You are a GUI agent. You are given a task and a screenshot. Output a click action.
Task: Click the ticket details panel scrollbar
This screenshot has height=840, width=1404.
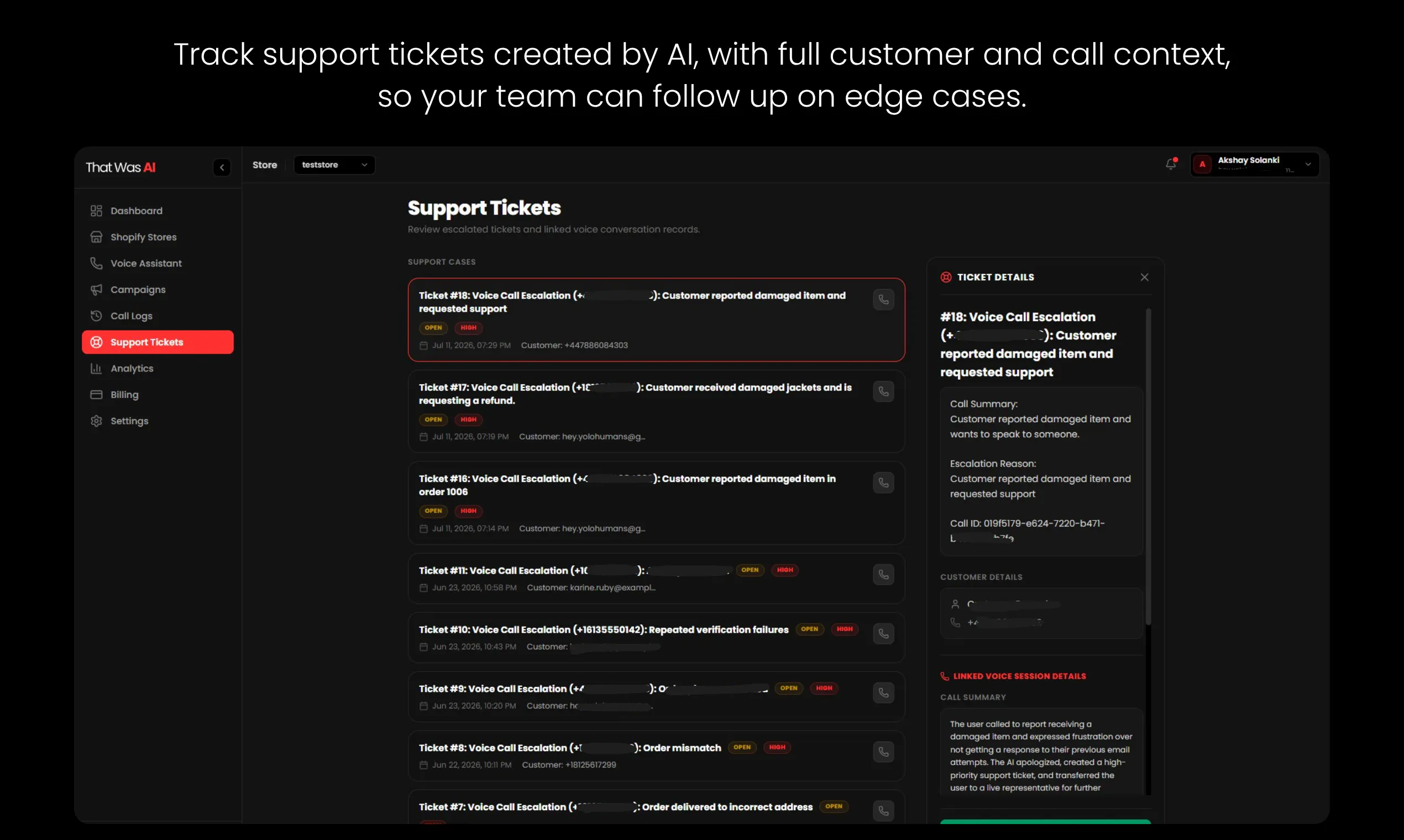1148,467
